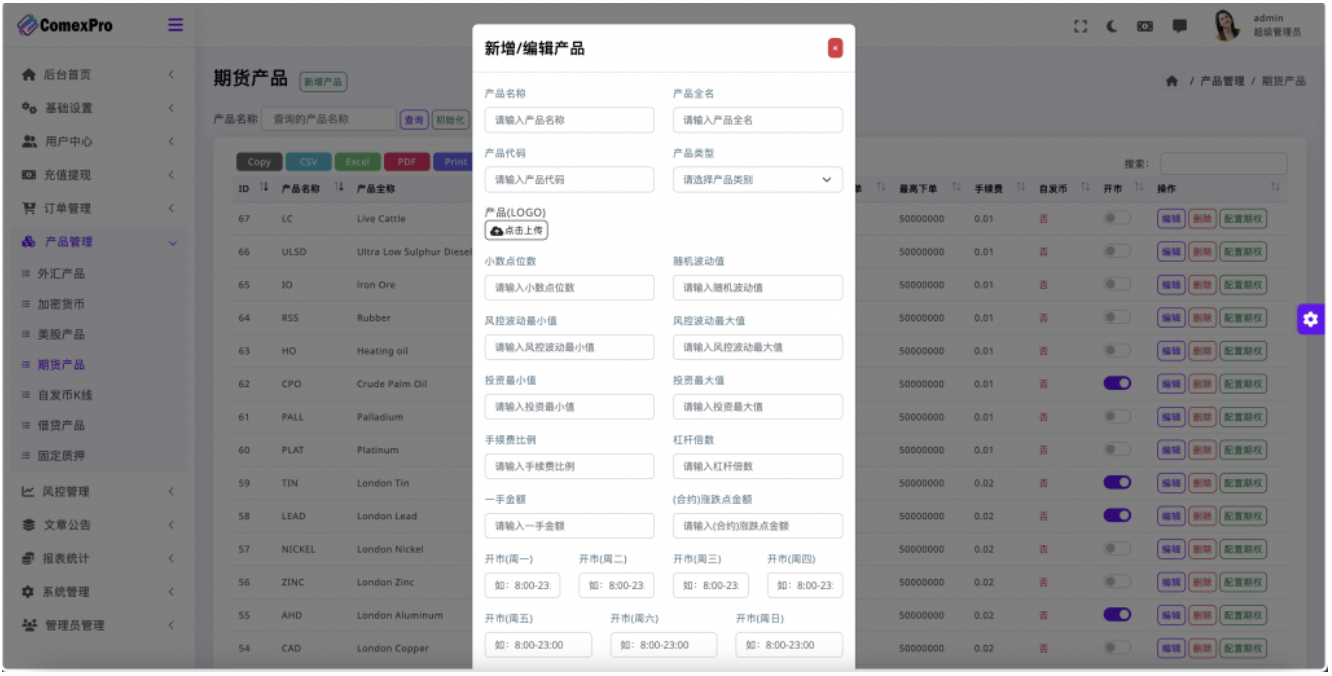Viewport: 1332px width, 676px height.
Task: Click the 报表统计 server icon in sidebar
Action: click(x=29, y=558)
